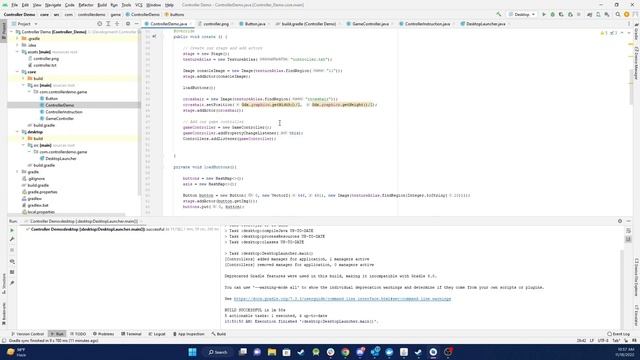Click Expand All icon in Project panel
The image size is (640, 360).
point(108,24)
